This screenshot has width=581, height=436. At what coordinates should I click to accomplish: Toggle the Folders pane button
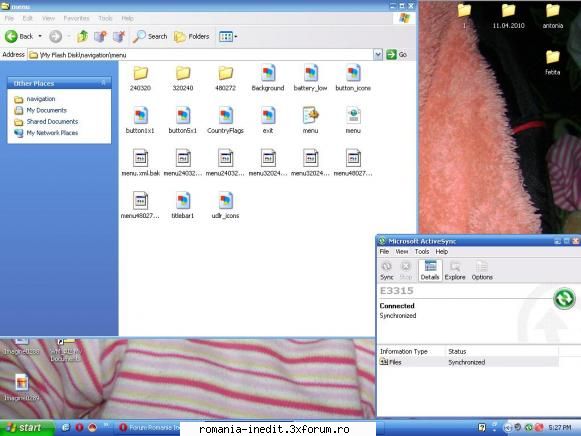click(x=192, y=36)
